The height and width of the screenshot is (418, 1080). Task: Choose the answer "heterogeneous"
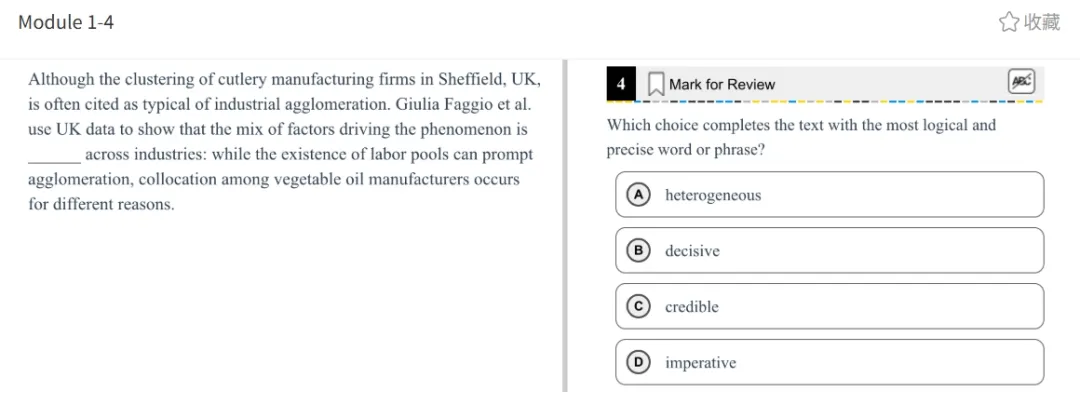point(713,195)
